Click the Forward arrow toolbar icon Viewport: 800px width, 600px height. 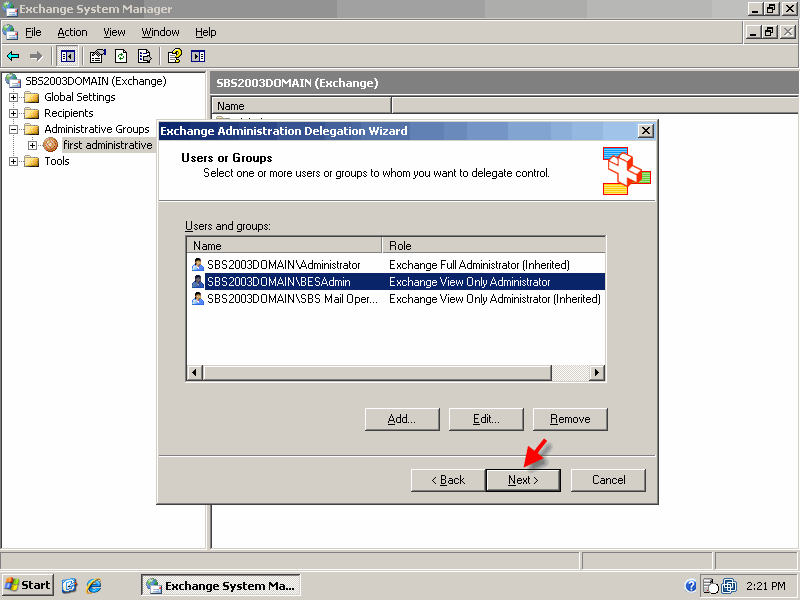36,56
